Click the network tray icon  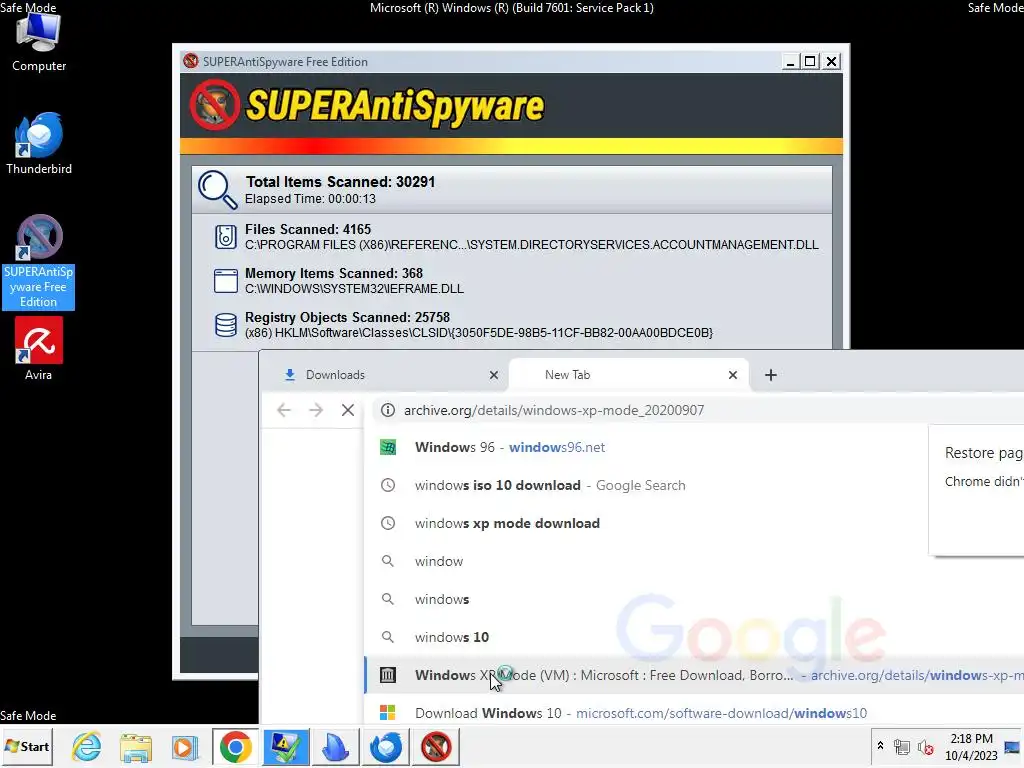pos(902,746)
